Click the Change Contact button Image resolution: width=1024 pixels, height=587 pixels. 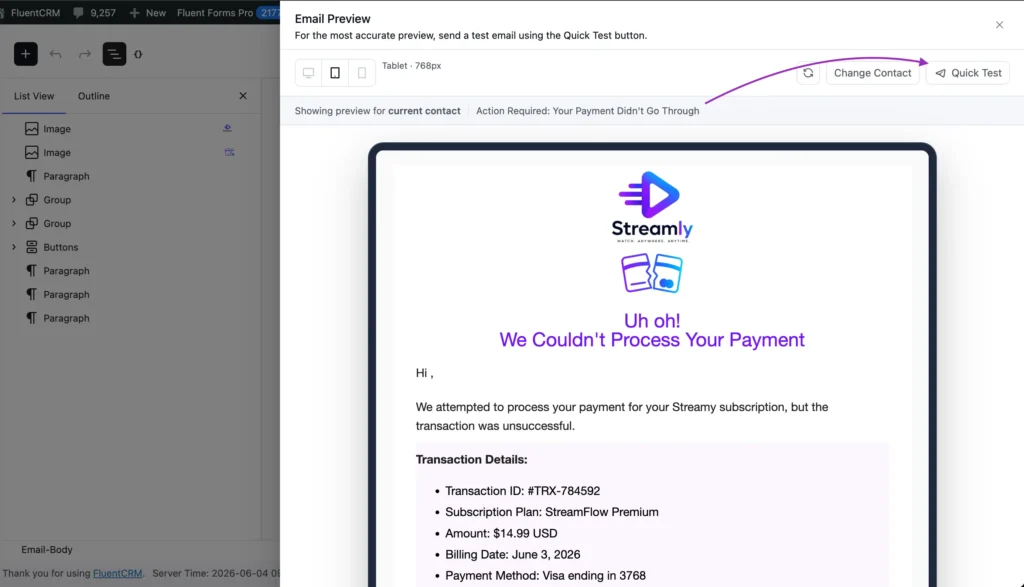(872, 73)
